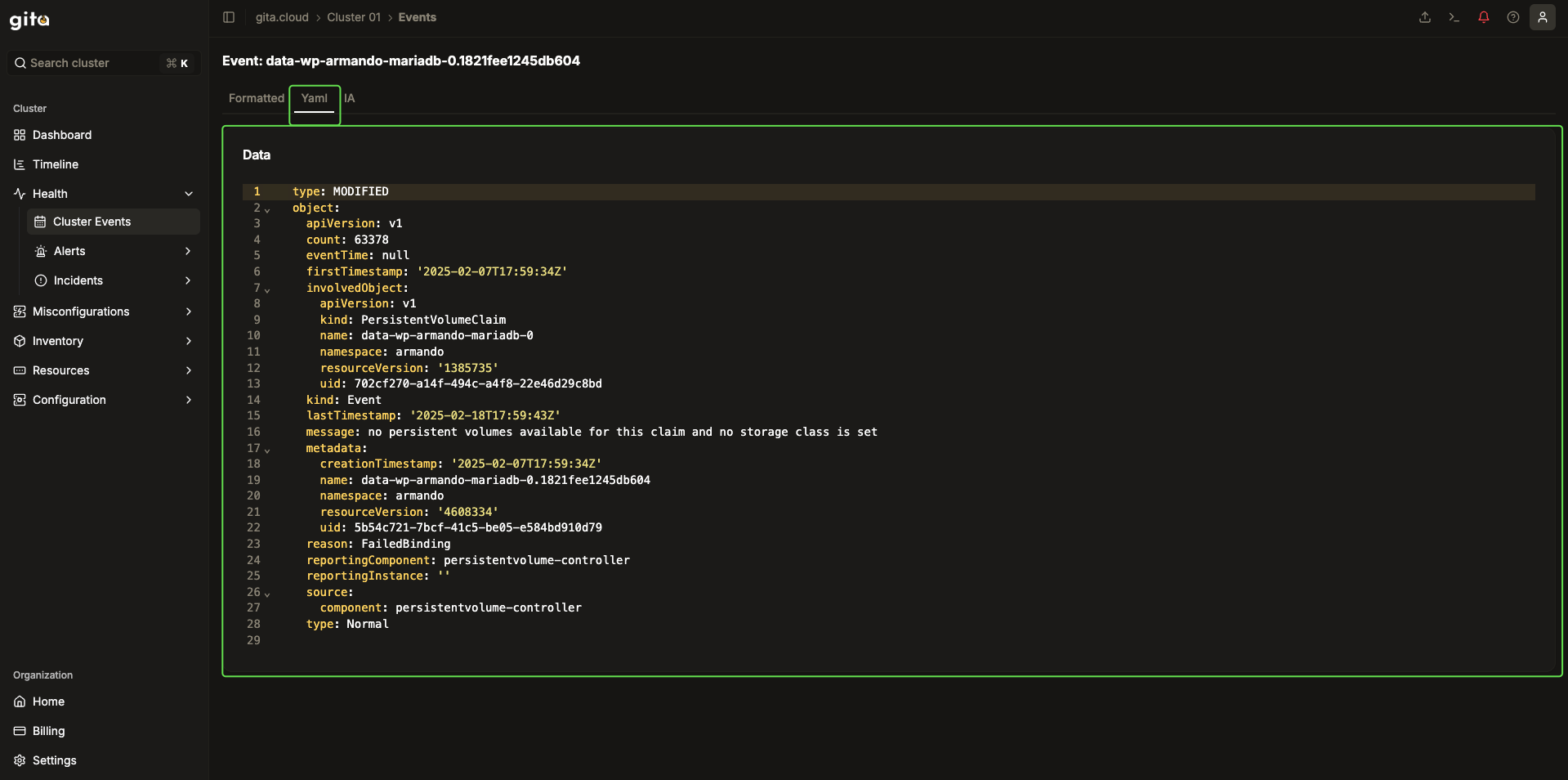Fold the source block at line 26
1568x780 pixels.
(x=267, y=594)
